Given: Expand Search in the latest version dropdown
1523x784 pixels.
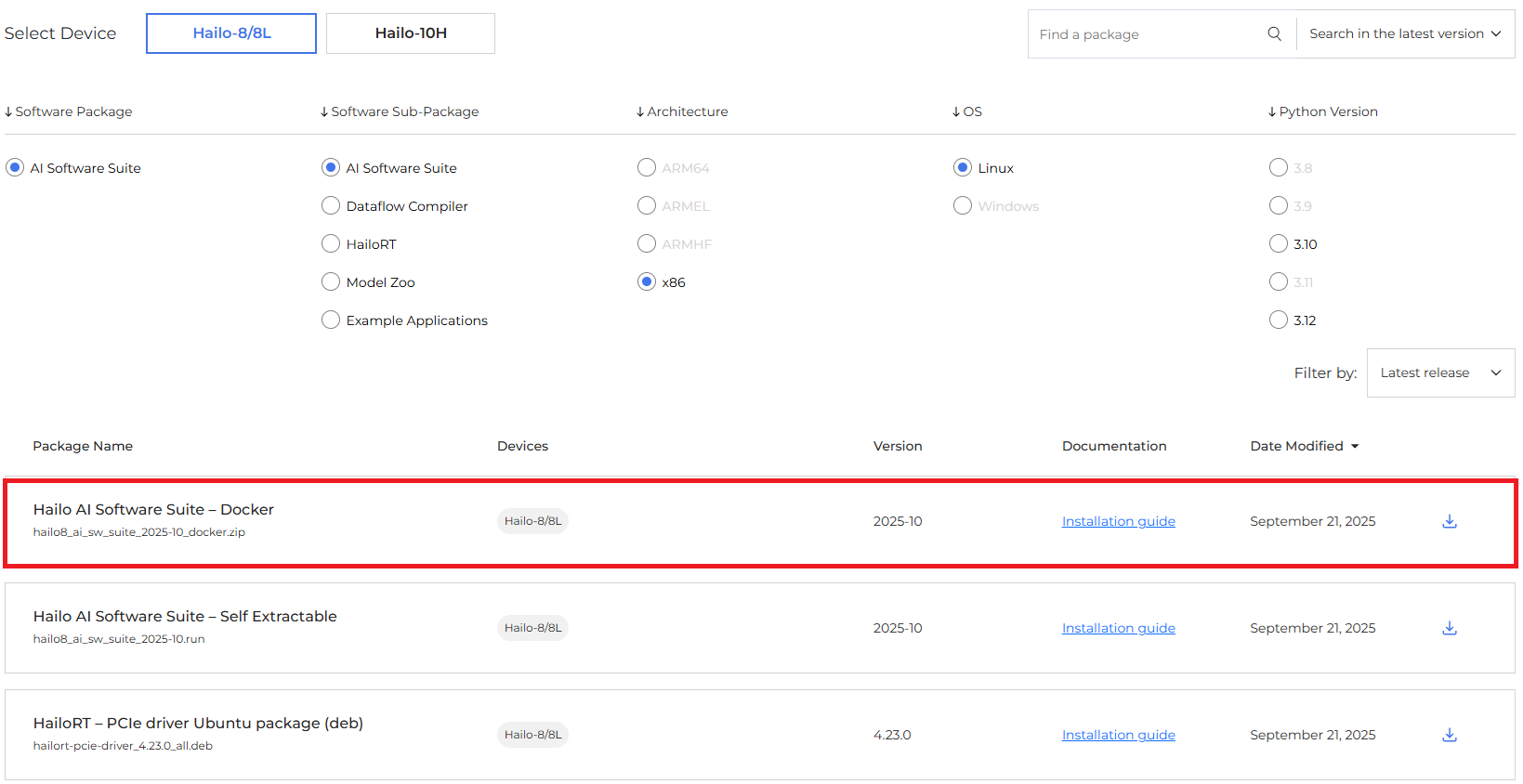Looking at the screenshot, I should 1405,34.
